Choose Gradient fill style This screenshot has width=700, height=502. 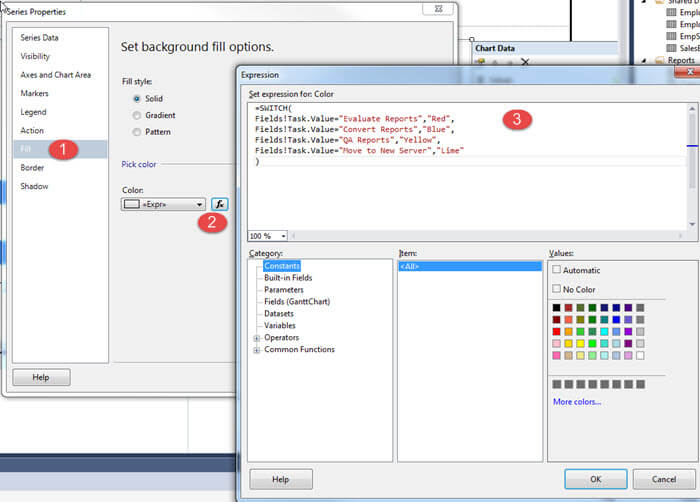[x=137, y=115]
